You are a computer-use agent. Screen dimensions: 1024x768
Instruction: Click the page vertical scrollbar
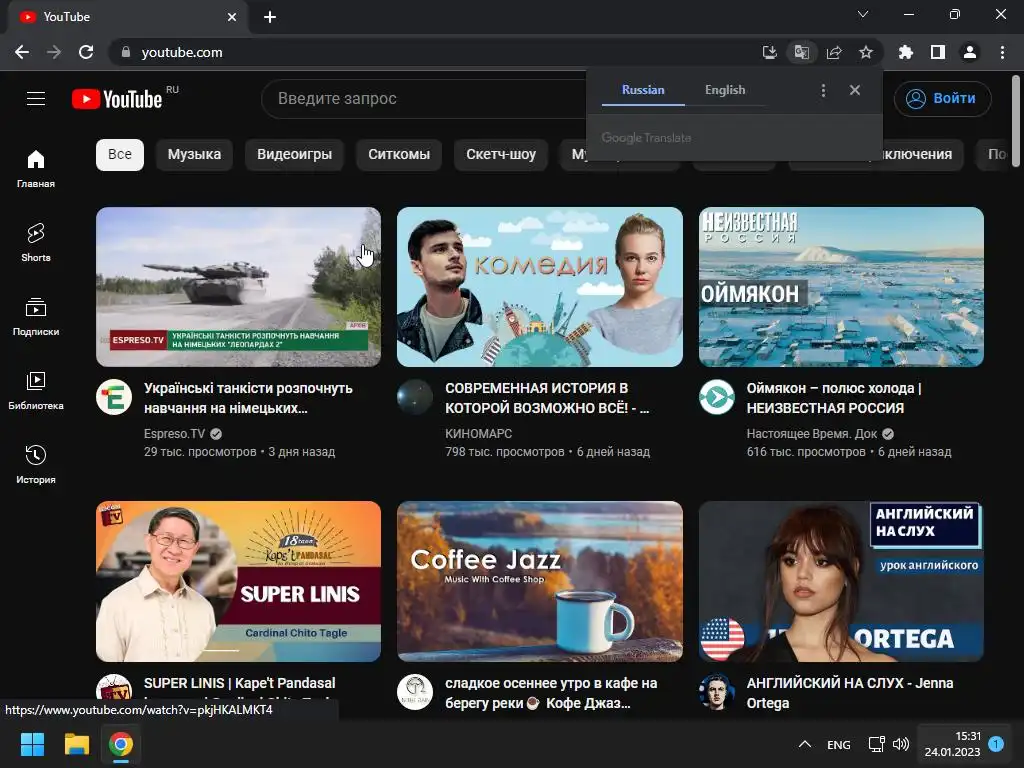pos(1016,121)
